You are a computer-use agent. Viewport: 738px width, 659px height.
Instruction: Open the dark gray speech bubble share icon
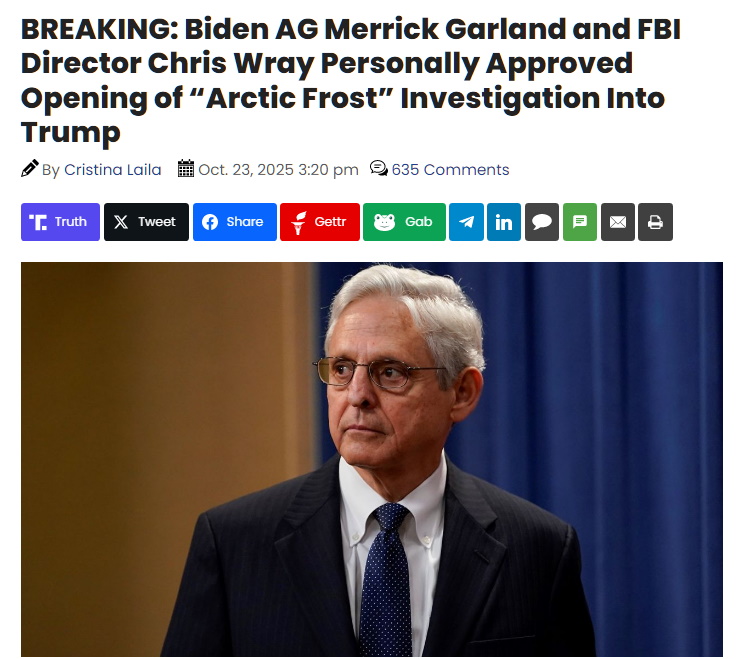[x=542, y=222]
